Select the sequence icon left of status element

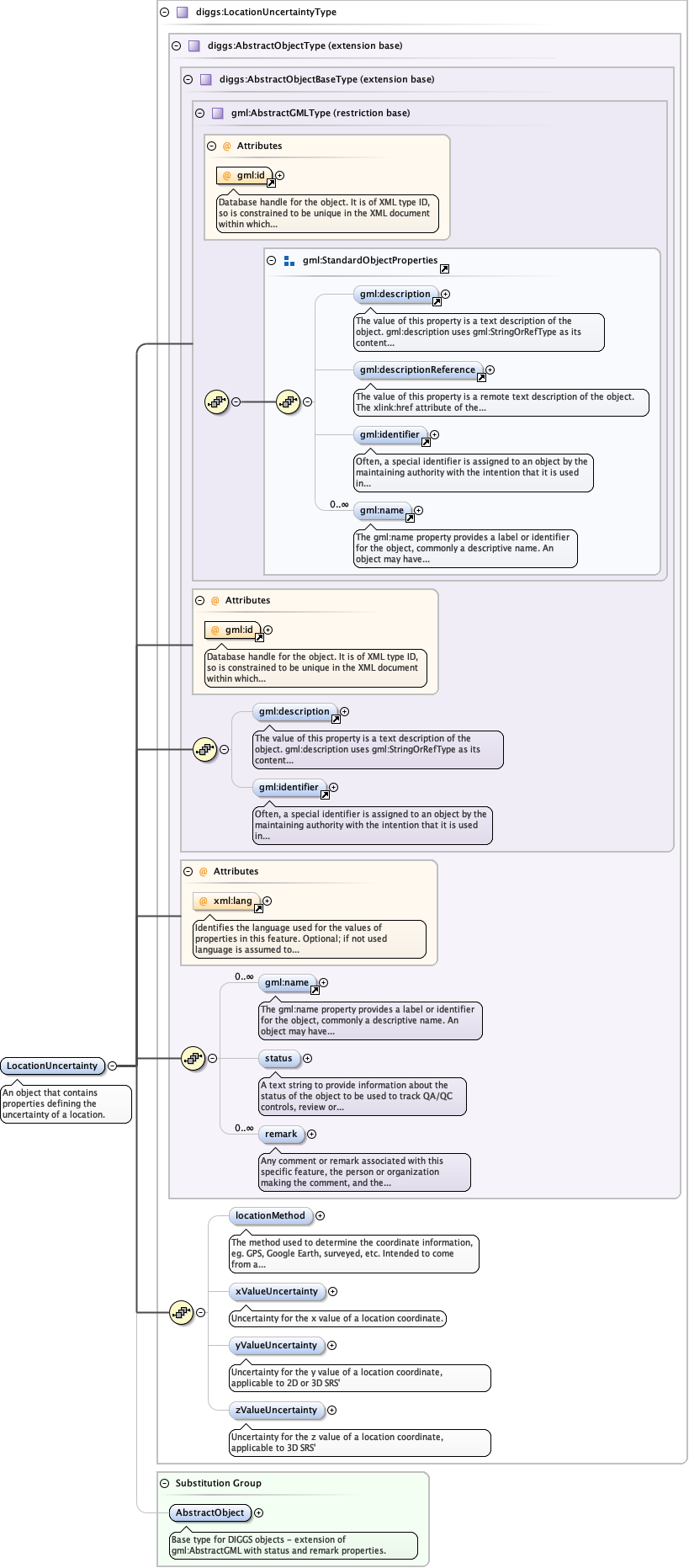[x=193, y=1058]
